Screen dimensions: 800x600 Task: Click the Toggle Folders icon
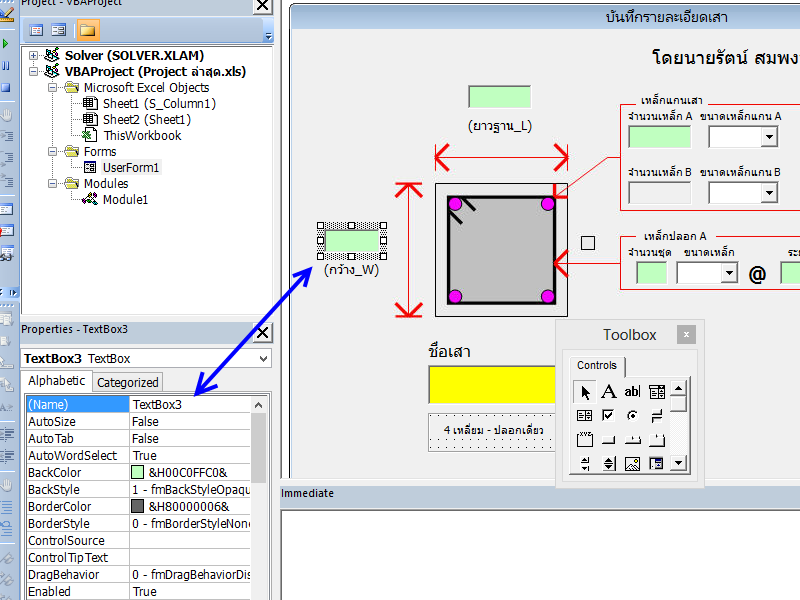coord(88,30)
